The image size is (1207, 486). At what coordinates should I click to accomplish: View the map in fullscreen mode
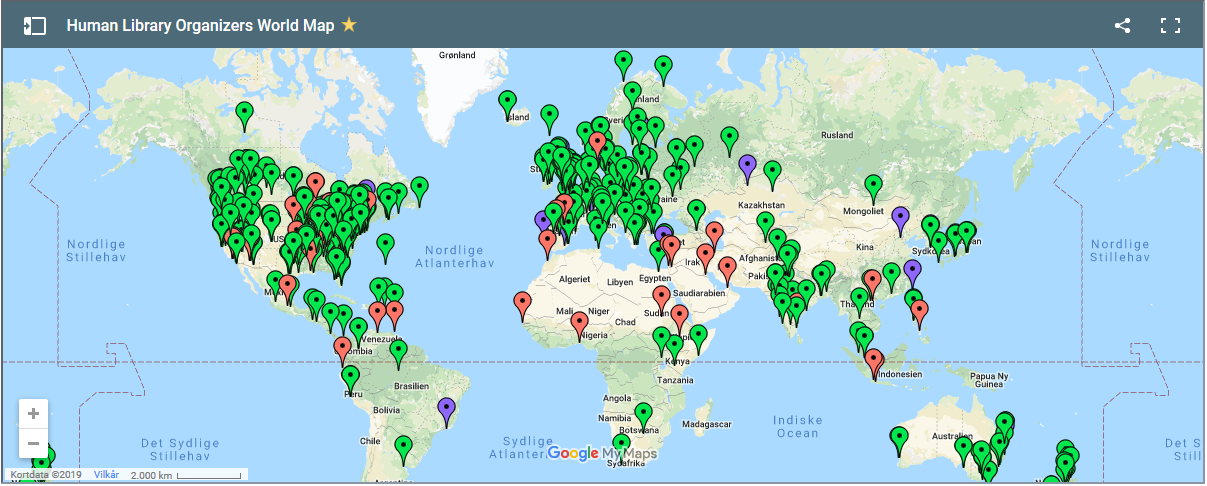pyautogui.click(x=1170, y=25)
